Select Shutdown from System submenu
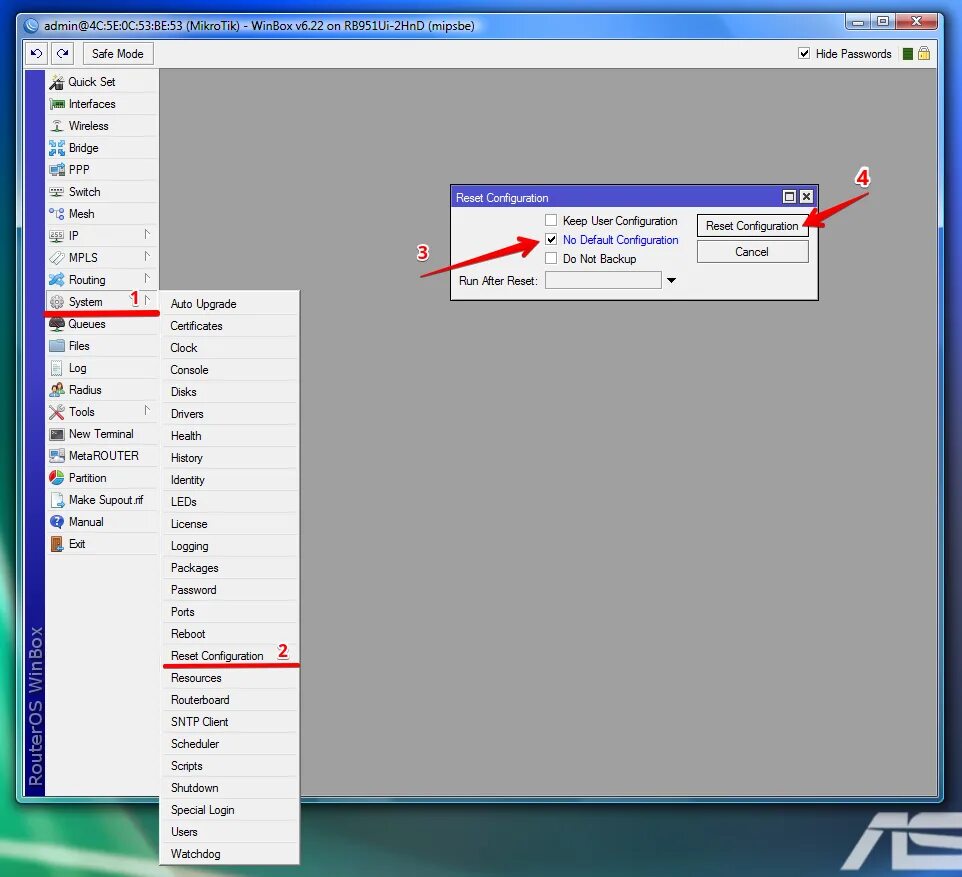The width and height of the screenshot is (962, 877). coord(229,788)
